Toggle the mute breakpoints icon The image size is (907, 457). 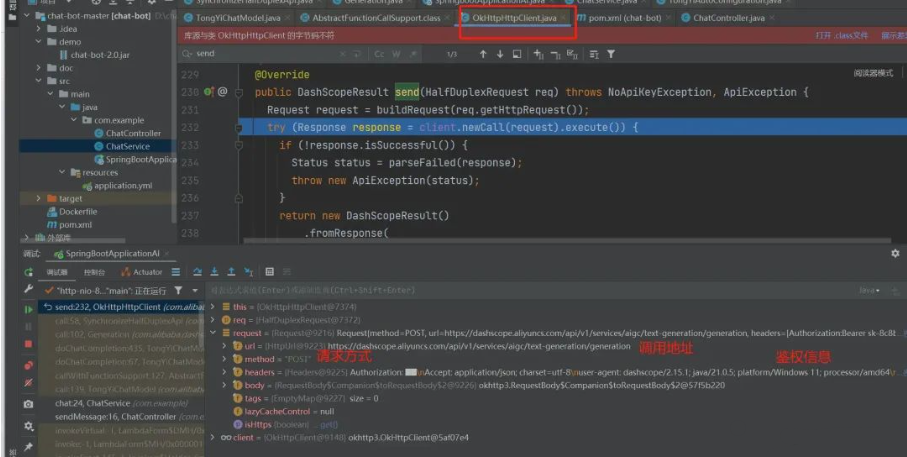pyautogui.click(x=28, y=383)
